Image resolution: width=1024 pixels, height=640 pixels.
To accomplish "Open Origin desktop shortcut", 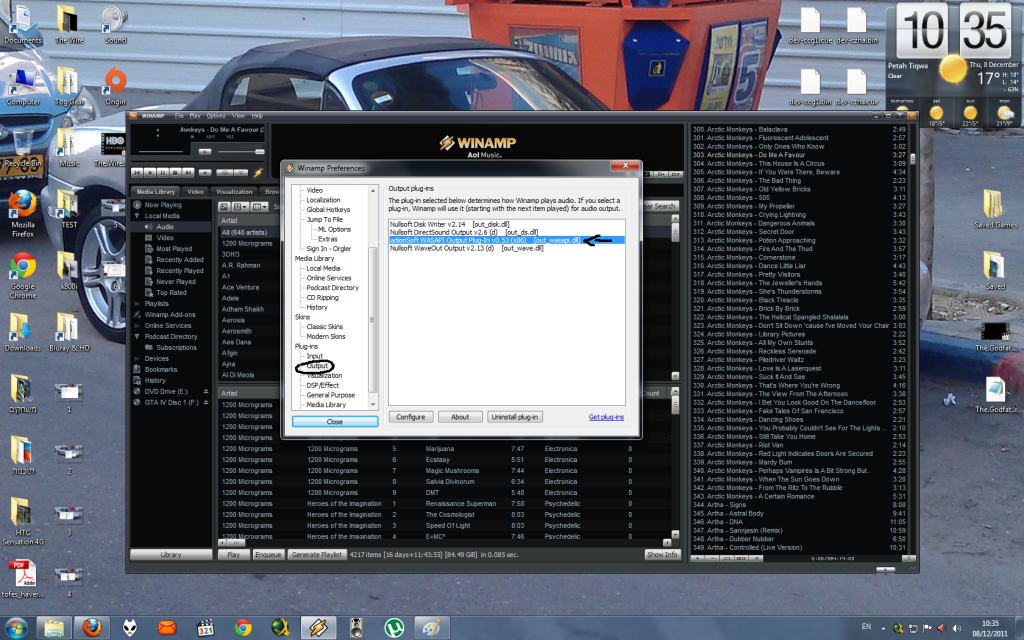I will coord(116,86).
